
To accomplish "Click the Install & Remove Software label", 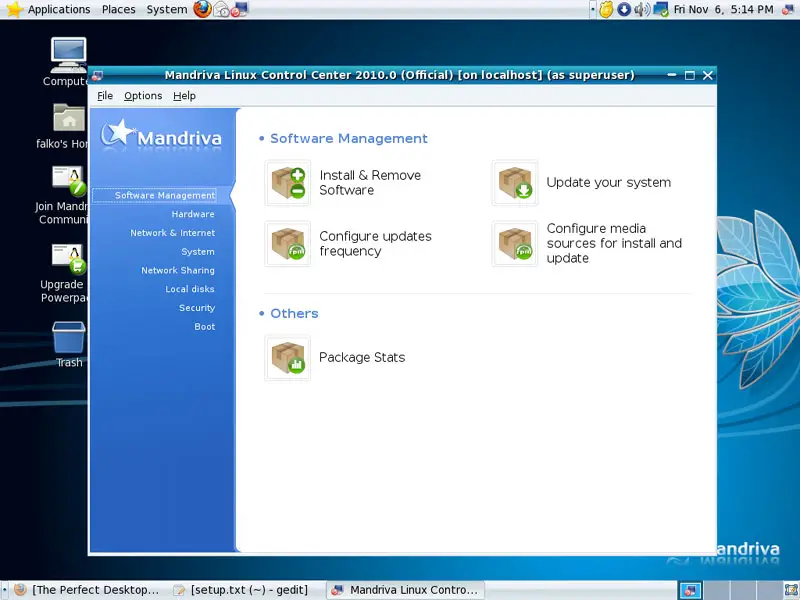I will (x=370, y=183).
